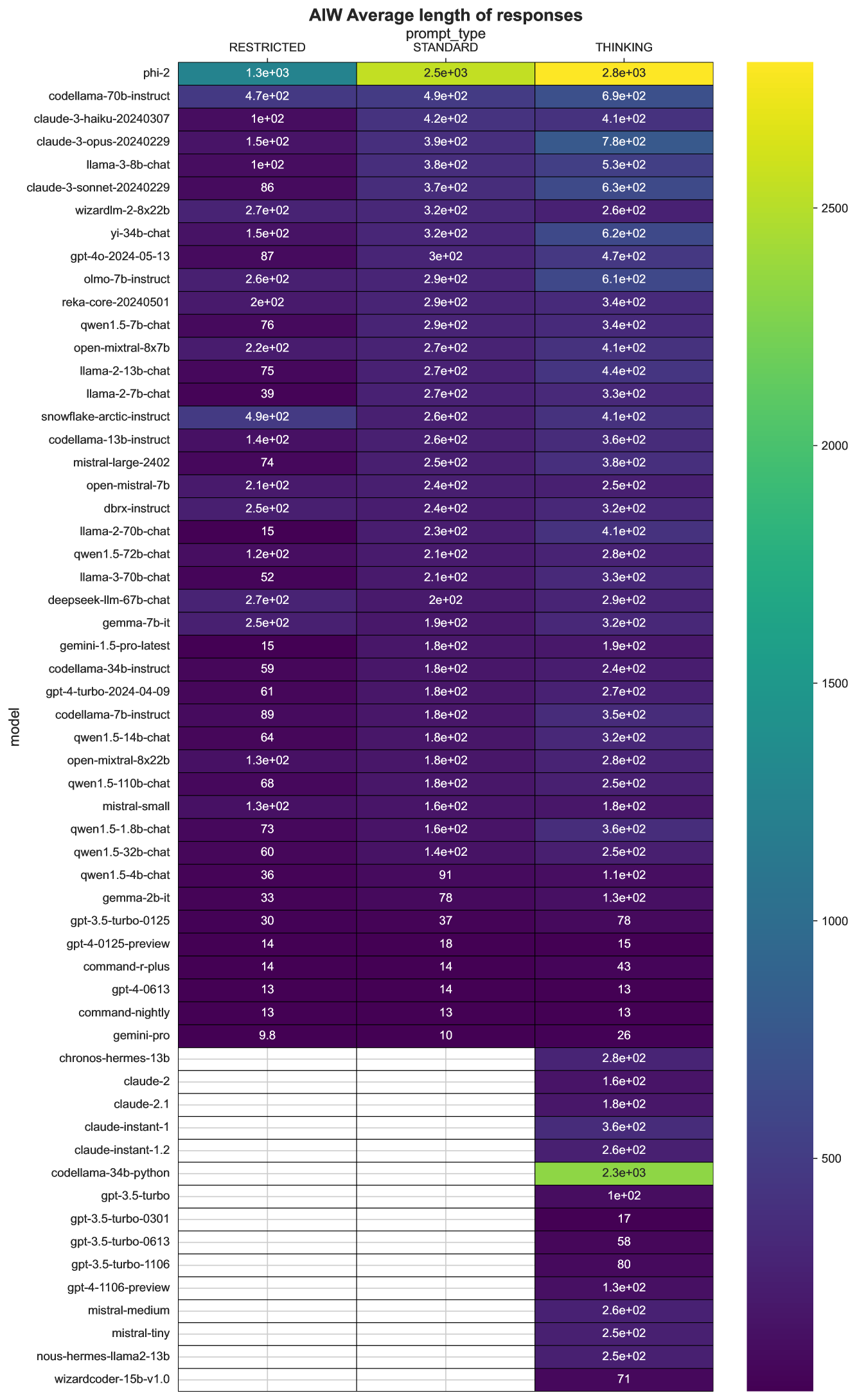
Task: Click the 'prompt_type' axis label
Action: click(x=445, y=33)
